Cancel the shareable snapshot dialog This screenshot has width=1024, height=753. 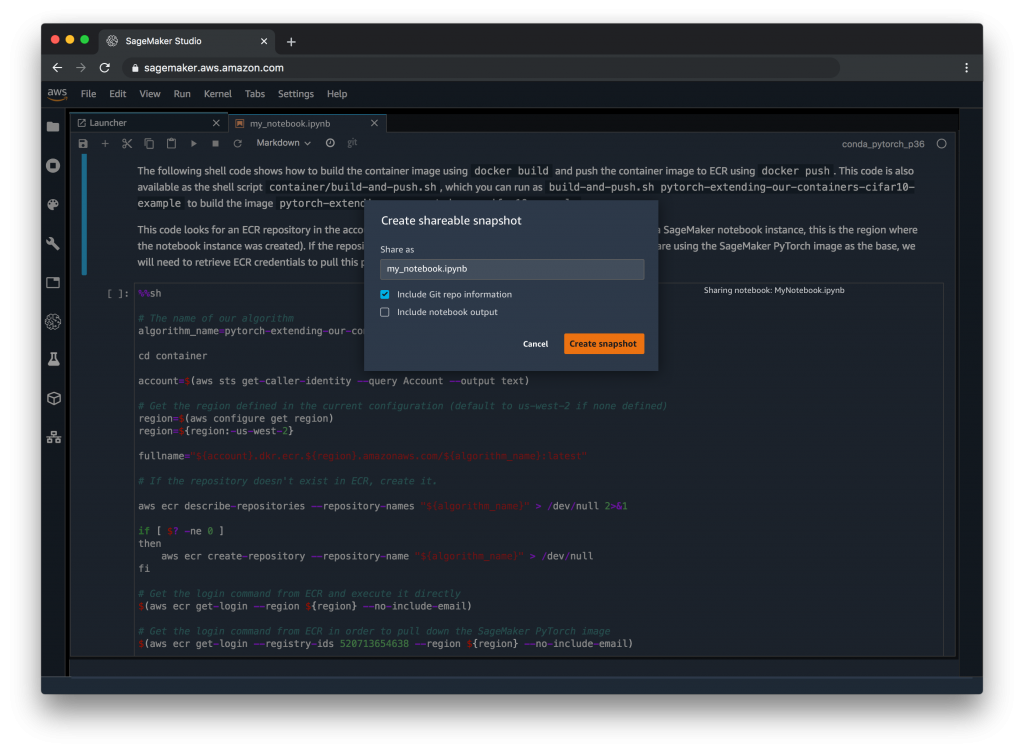pos(535,344)
